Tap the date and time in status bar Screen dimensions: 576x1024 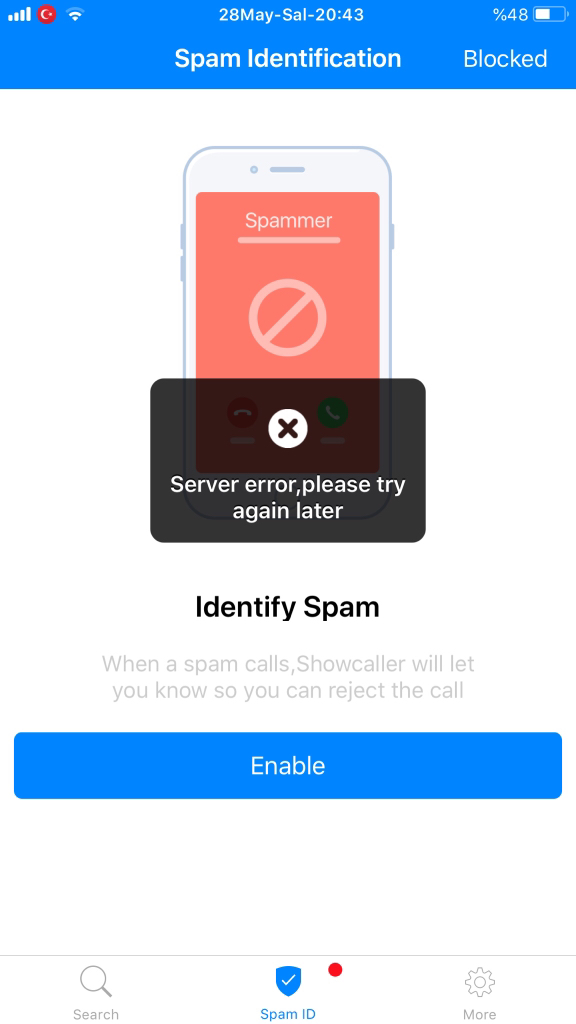point(291,14)
